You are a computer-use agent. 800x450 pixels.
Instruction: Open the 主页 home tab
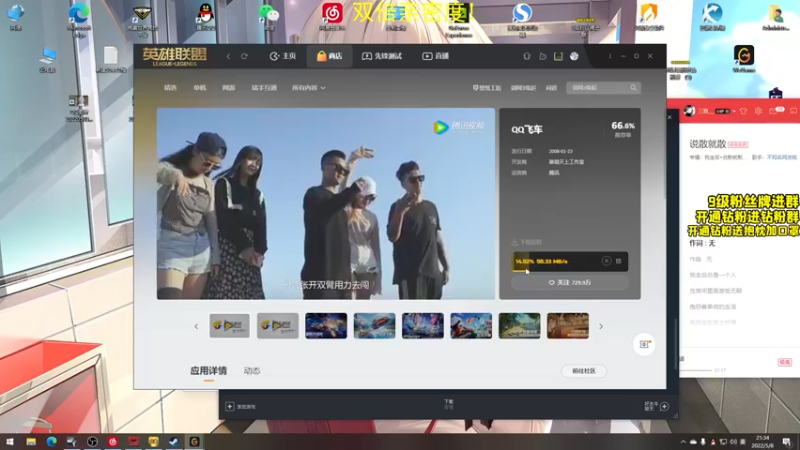[283, 56]
